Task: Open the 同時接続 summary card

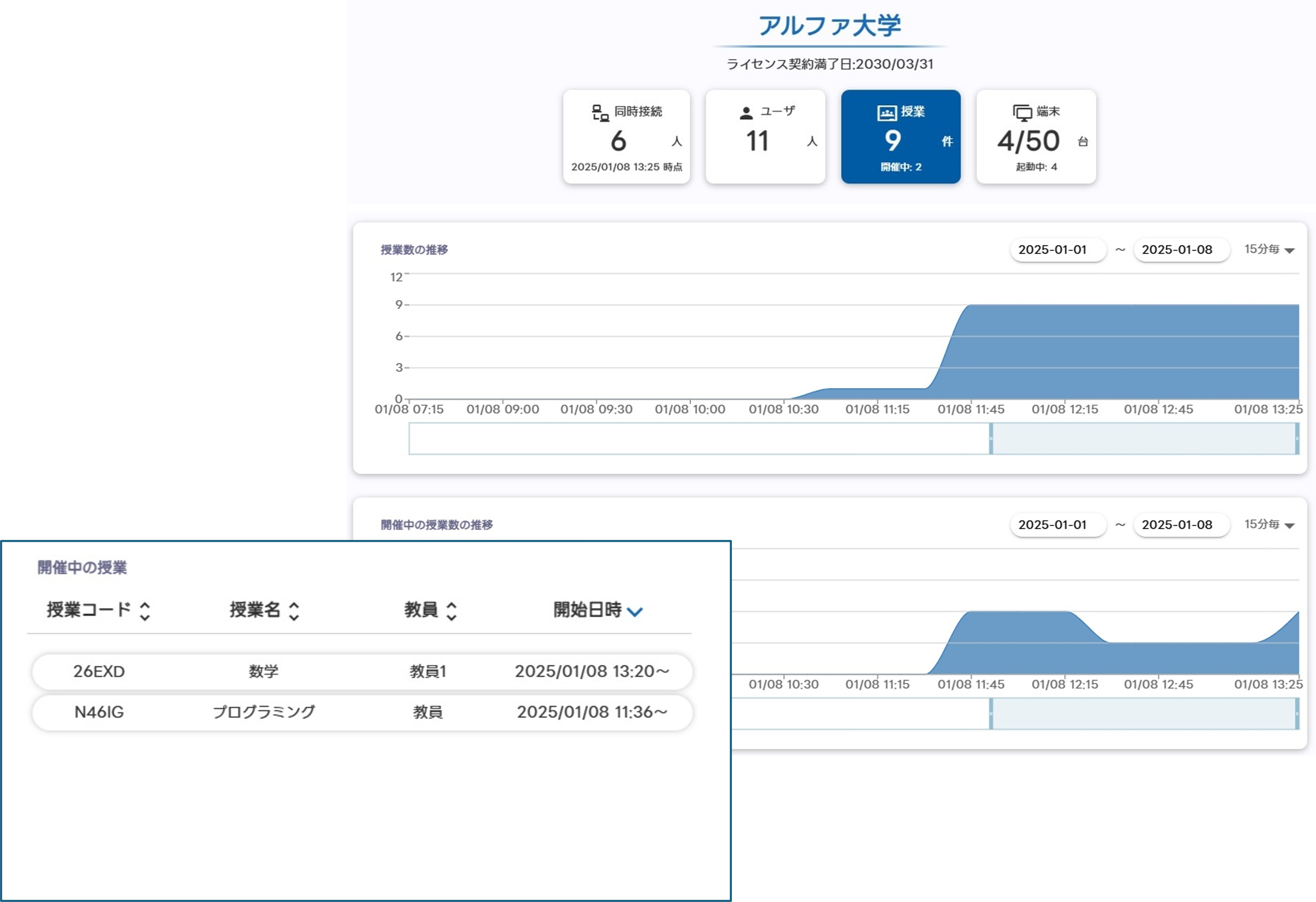Action: (x=626, y=136)
